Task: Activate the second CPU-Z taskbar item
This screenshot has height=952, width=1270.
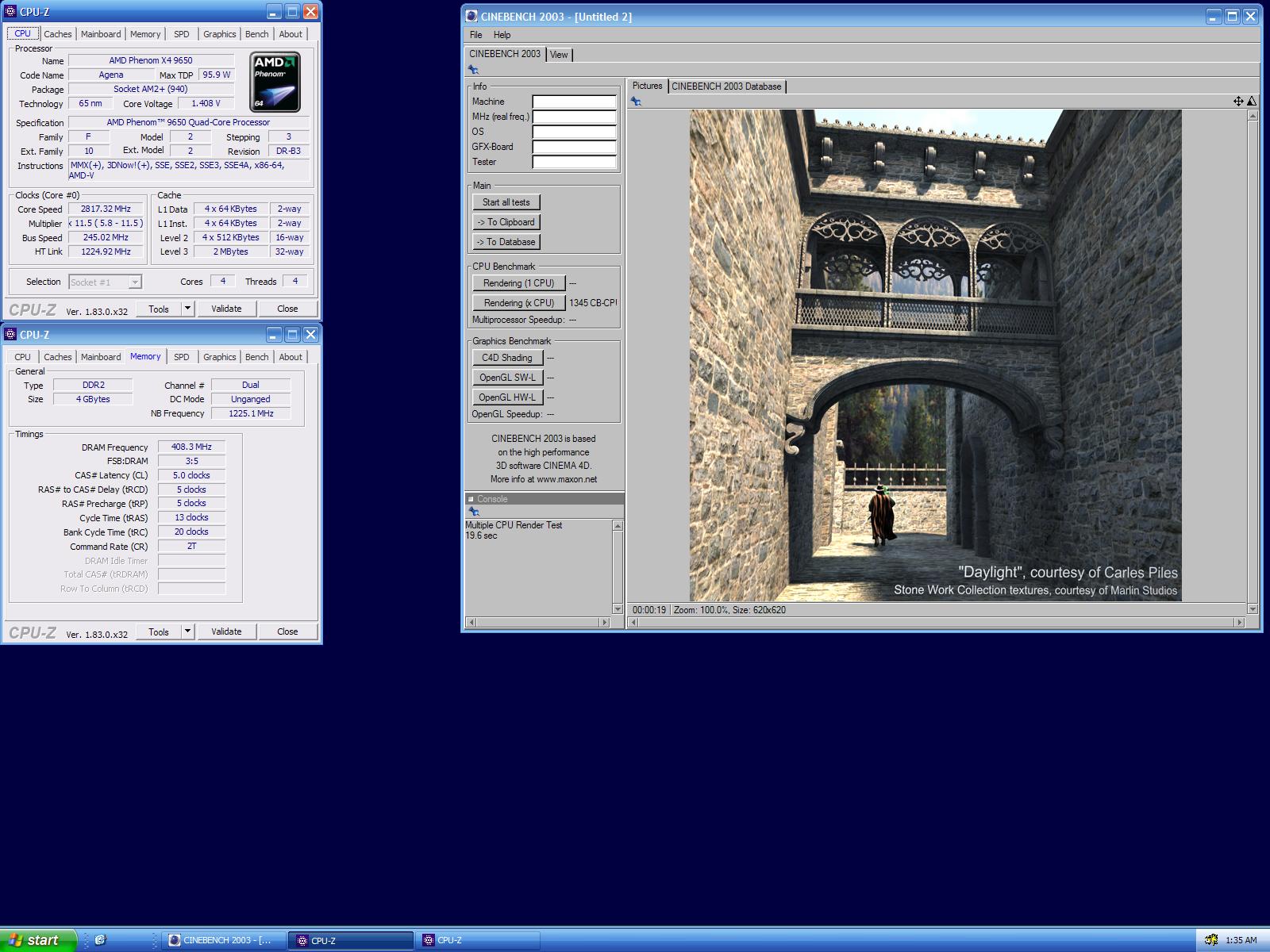Action: click(479, 940)
